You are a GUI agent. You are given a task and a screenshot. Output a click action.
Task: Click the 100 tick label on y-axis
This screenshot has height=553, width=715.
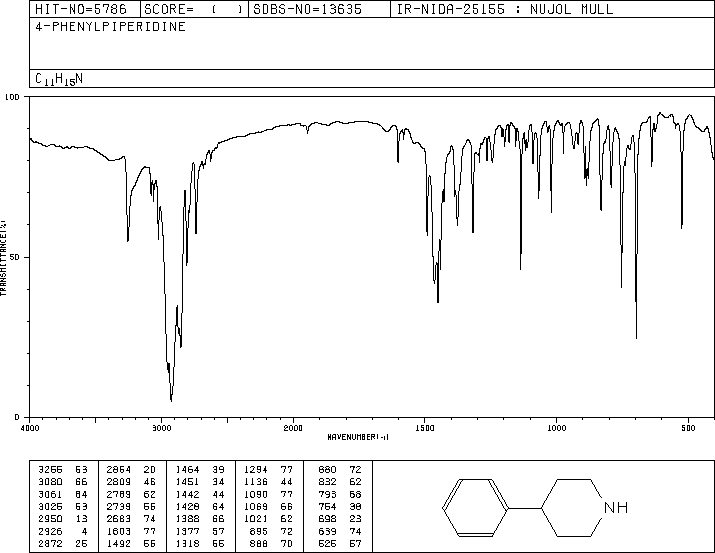click(x=12, y=97)
